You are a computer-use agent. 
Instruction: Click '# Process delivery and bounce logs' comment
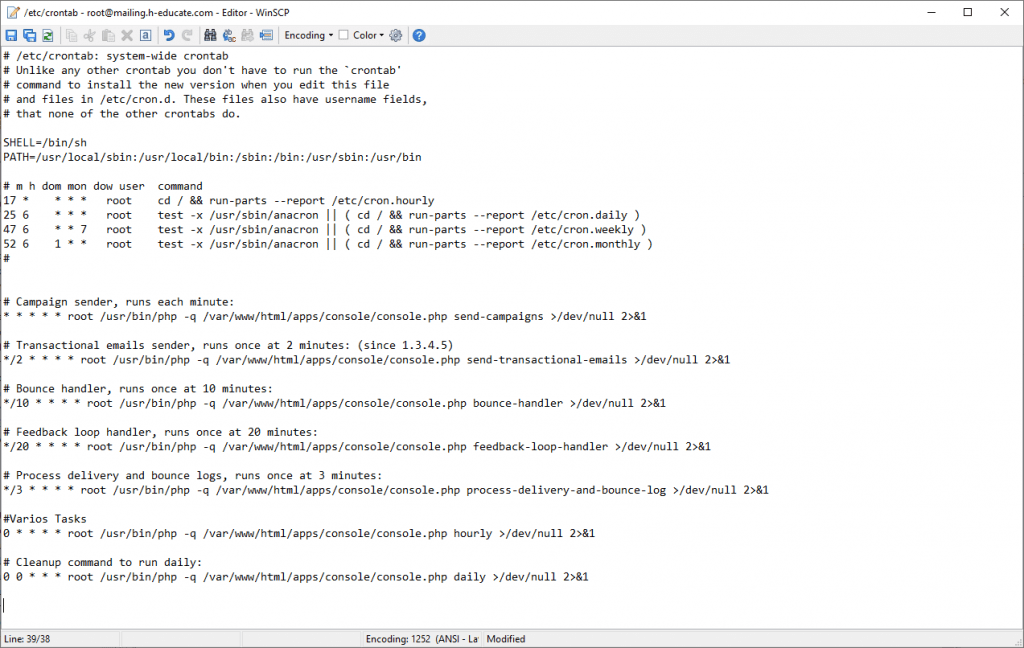point(193,476)
